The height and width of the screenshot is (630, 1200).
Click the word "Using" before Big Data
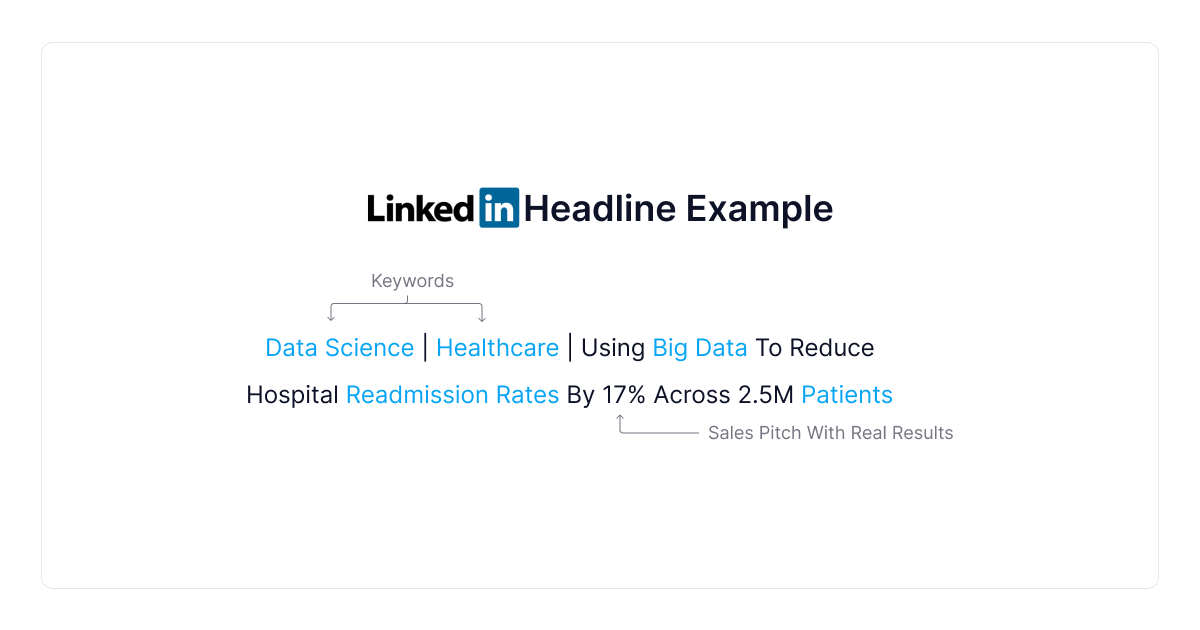pos(612,348)
